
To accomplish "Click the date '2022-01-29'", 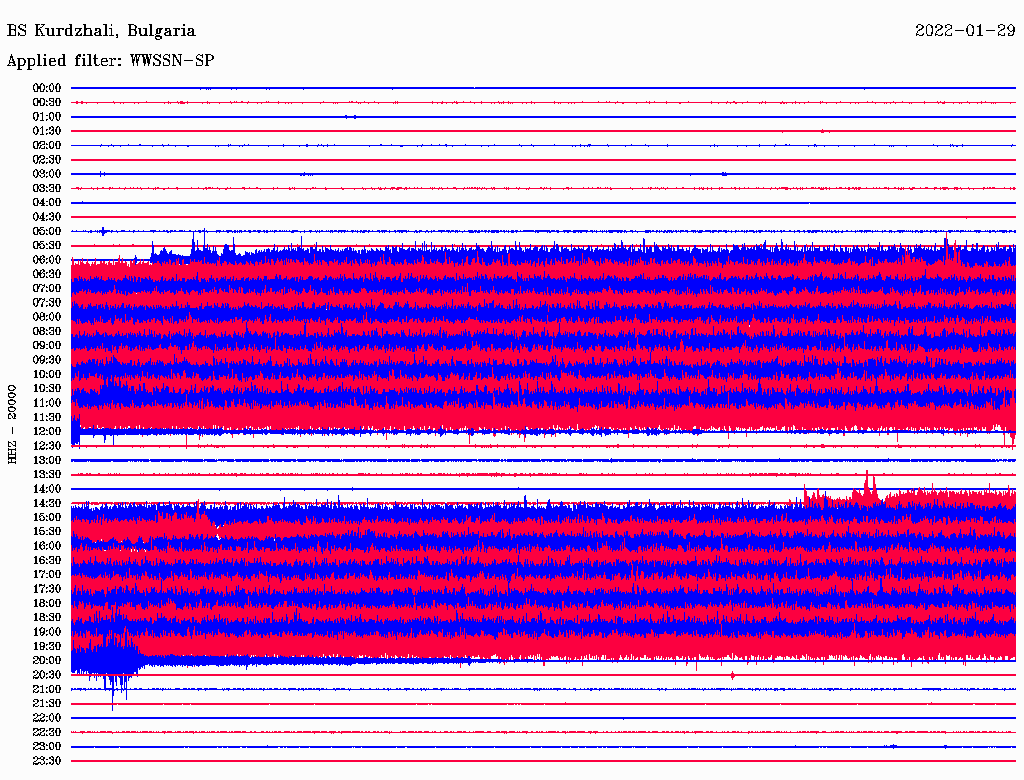I will (965, 31).
